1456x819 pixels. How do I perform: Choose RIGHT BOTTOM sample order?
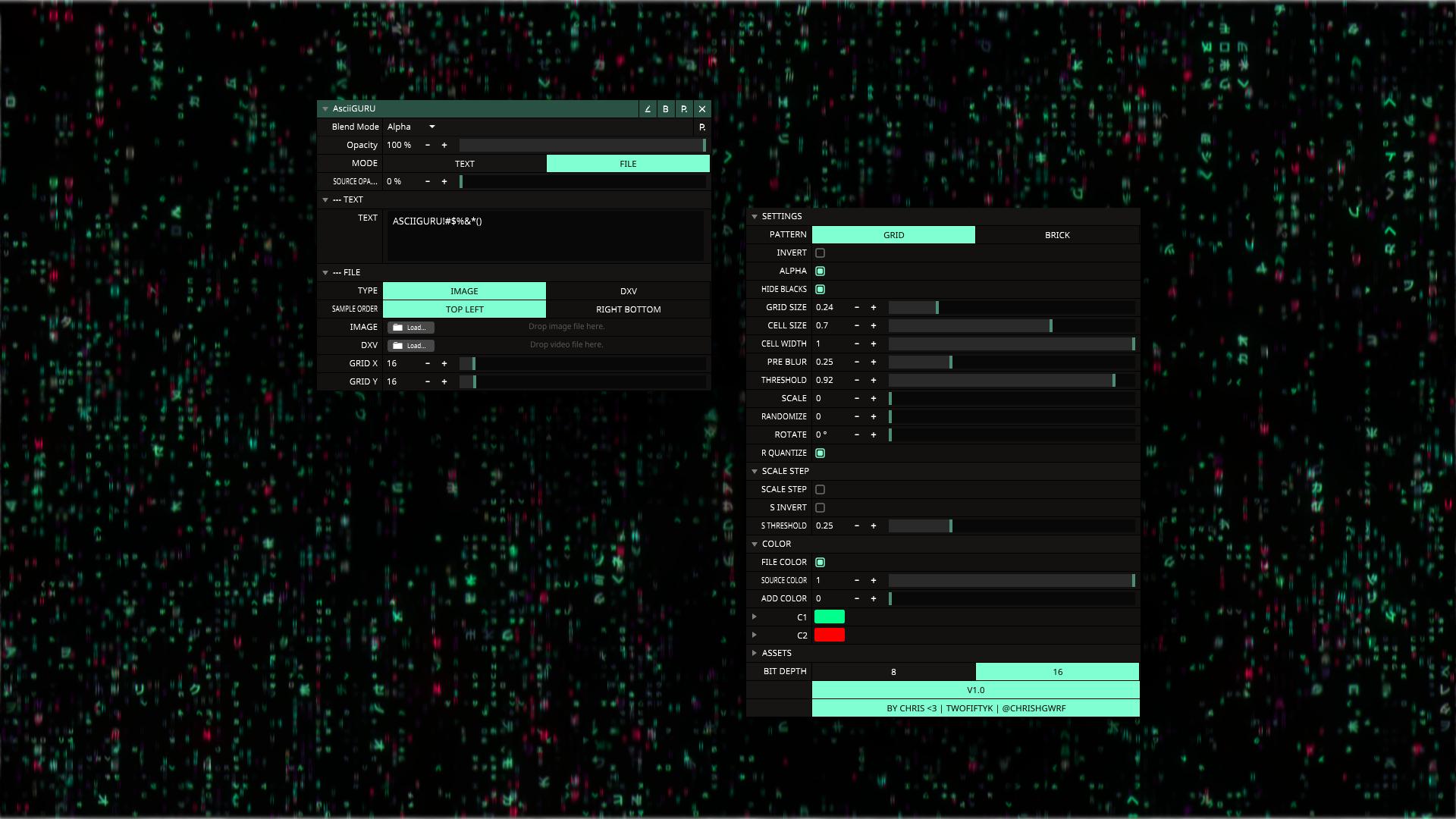(628, 309)
